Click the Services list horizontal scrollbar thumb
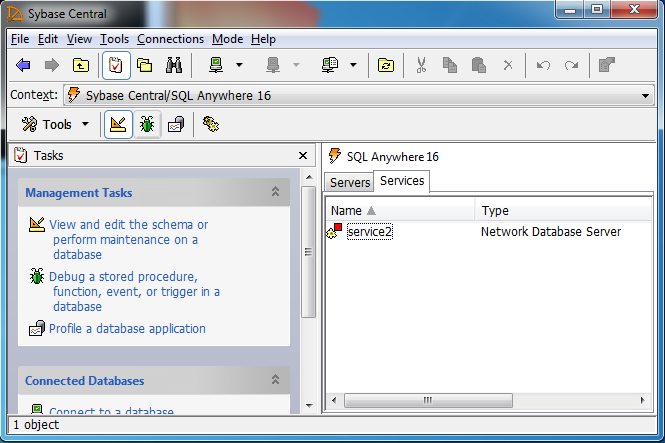This screenshot has height=443, width=665. pos(428,400)
